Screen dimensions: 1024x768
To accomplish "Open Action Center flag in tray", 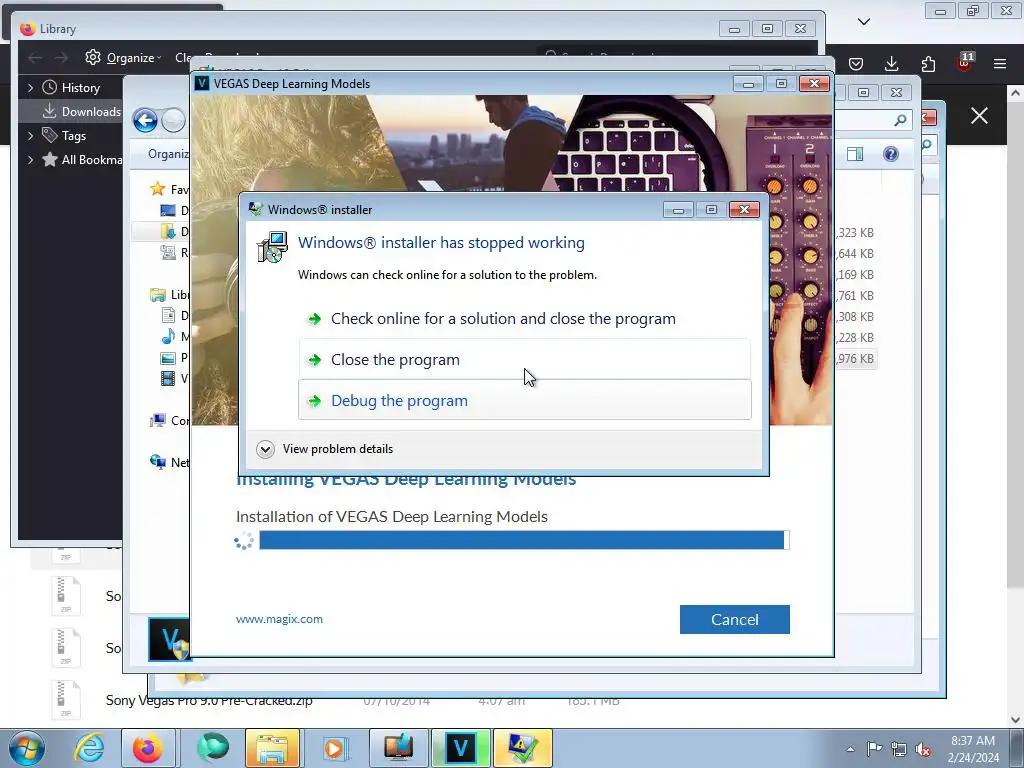I will [x=874, y=748].
